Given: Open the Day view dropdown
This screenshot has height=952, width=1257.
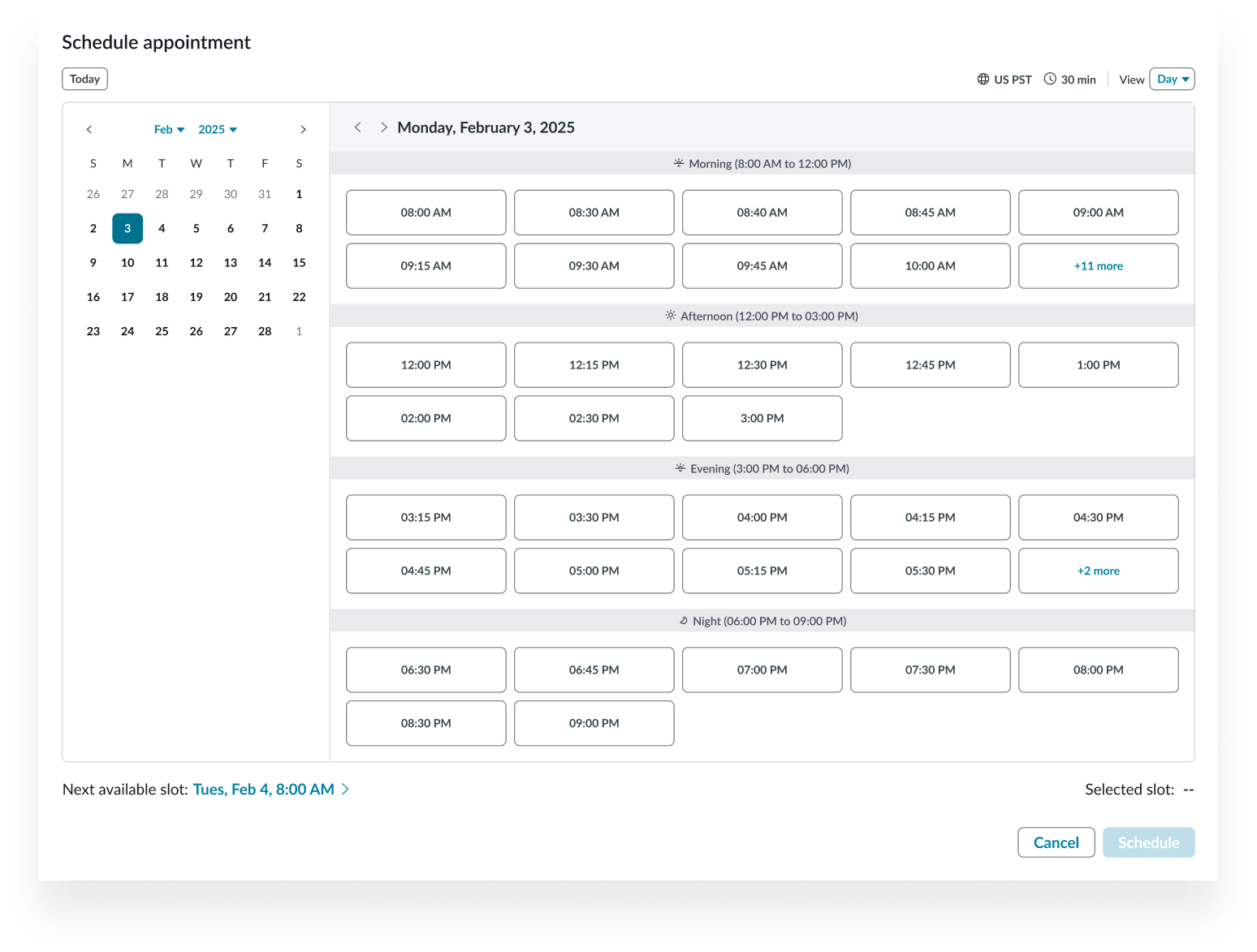Looking at the screenshot, I should point(1172,80).
